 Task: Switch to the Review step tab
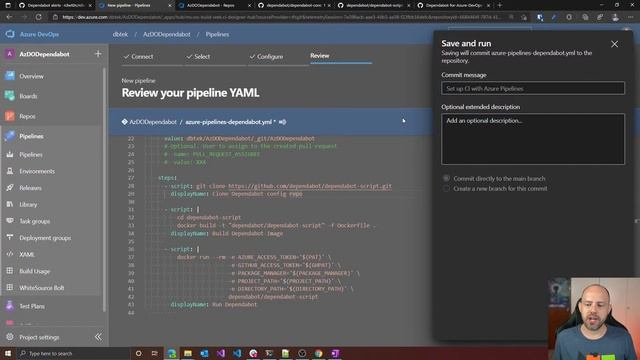coord(320,56)
